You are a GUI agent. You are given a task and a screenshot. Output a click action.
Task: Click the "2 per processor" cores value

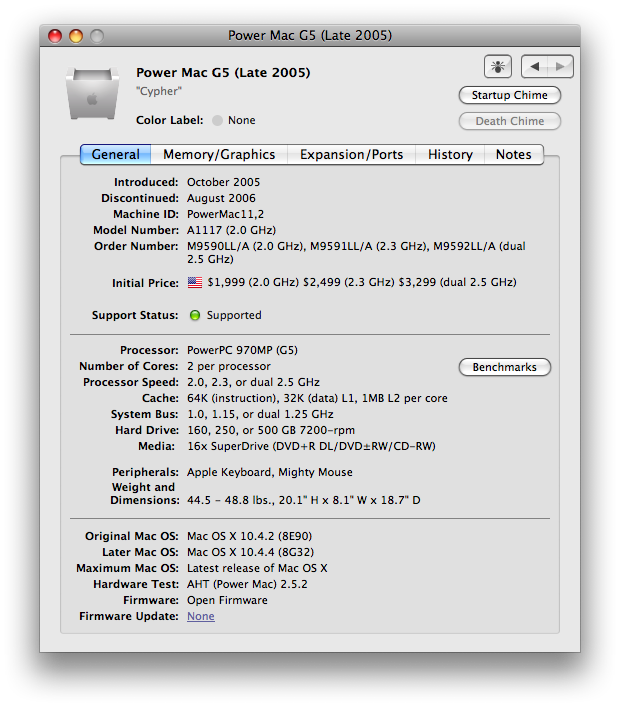(229, 366)
